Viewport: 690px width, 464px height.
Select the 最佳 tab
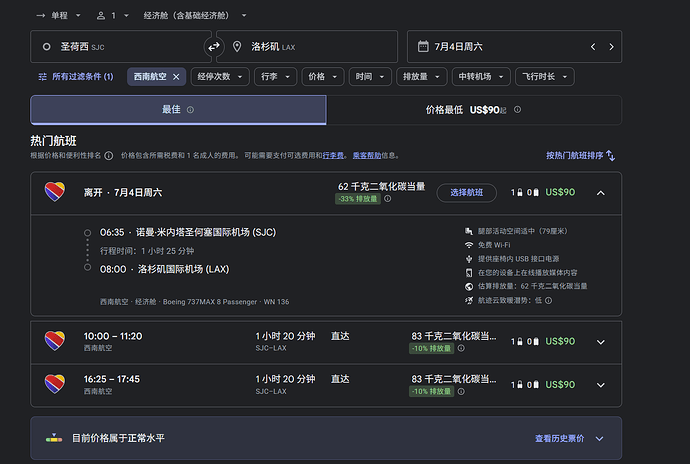pos(178,110)
